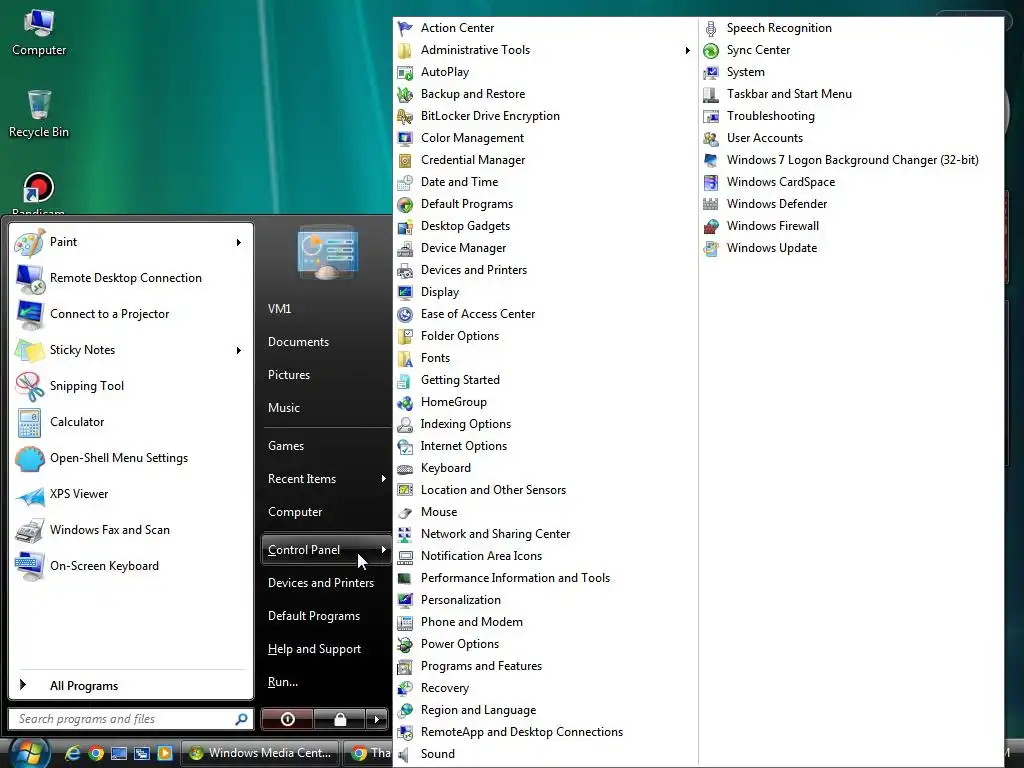The height and width of the screenshot is (768, 1024).
Task: Open Troubleshooting
Action: pyautogui.click(x=771, y=116)
